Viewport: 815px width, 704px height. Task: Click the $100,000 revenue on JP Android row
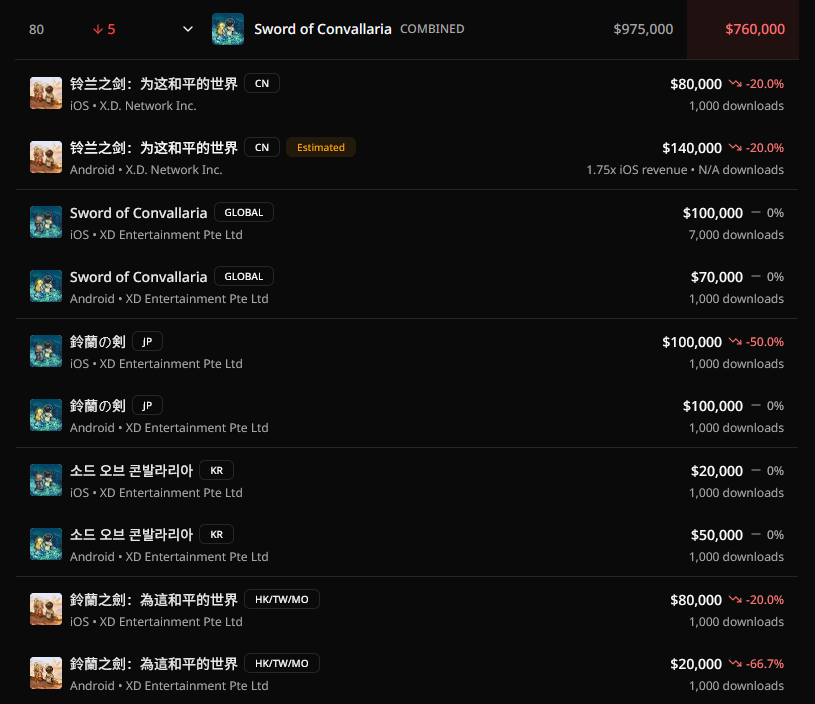(713, 406)
